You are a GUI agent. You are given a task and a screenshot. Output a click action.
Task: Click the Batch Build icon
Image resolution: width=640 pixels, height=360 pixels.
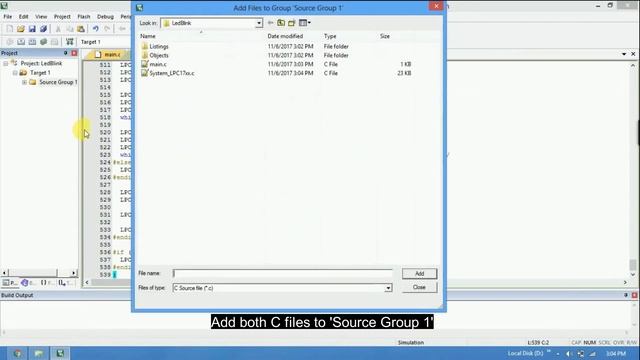point(43,42)
